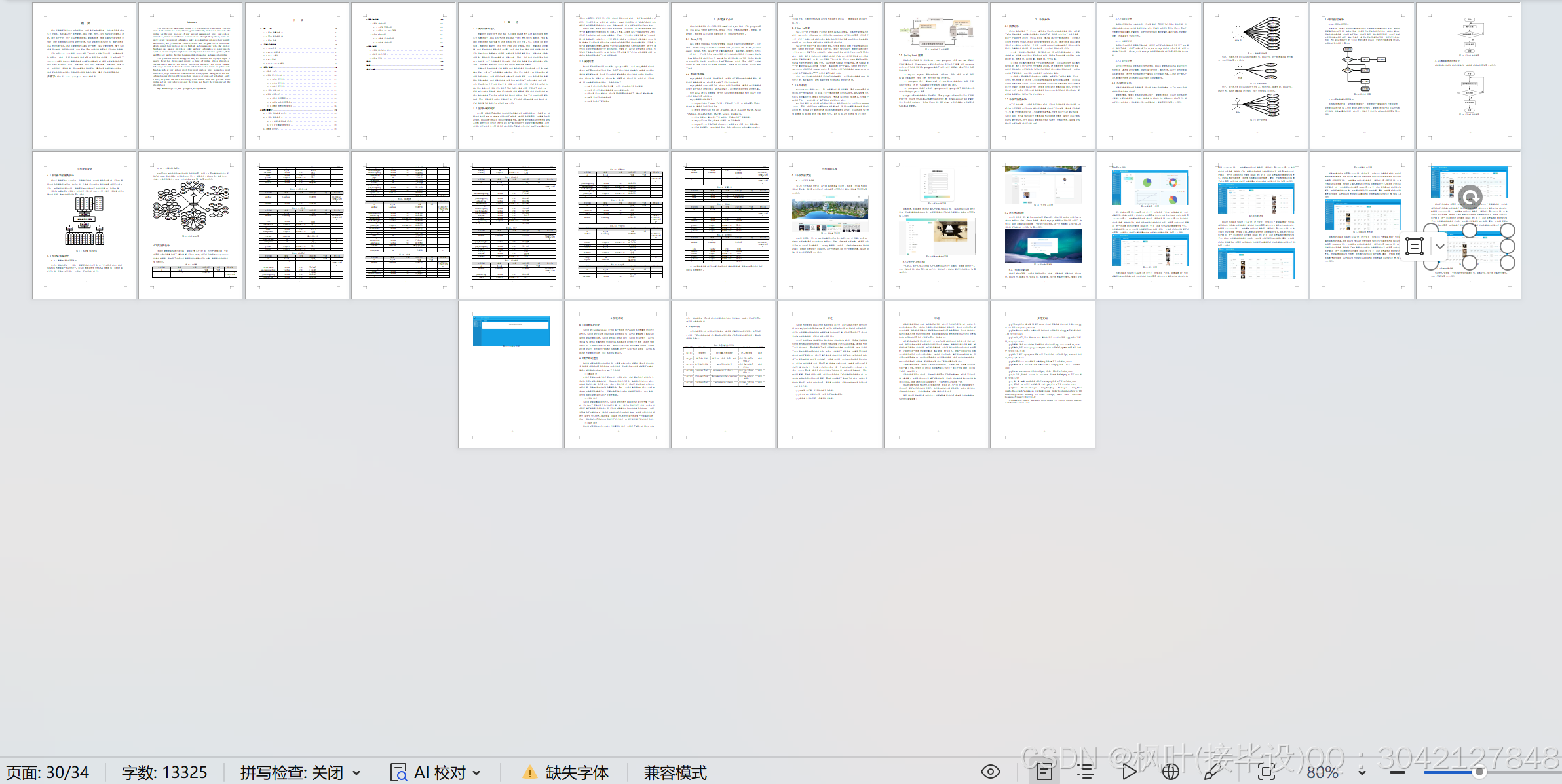The width and height of the screenshot is (1562, 784).
Task: Open the 80% zoom level dropdown
Action: click(1362, 773)
